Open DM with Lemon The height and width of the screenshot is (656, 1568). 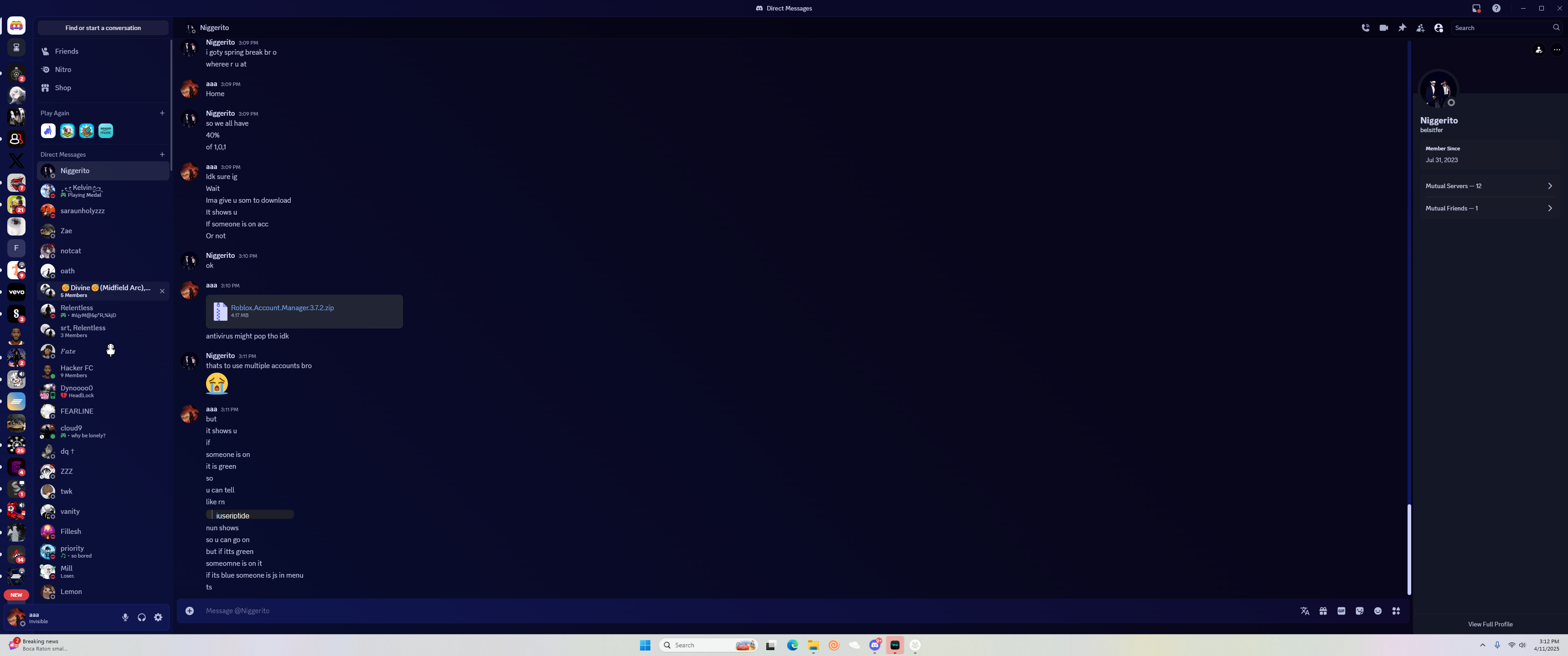[103, 591]
